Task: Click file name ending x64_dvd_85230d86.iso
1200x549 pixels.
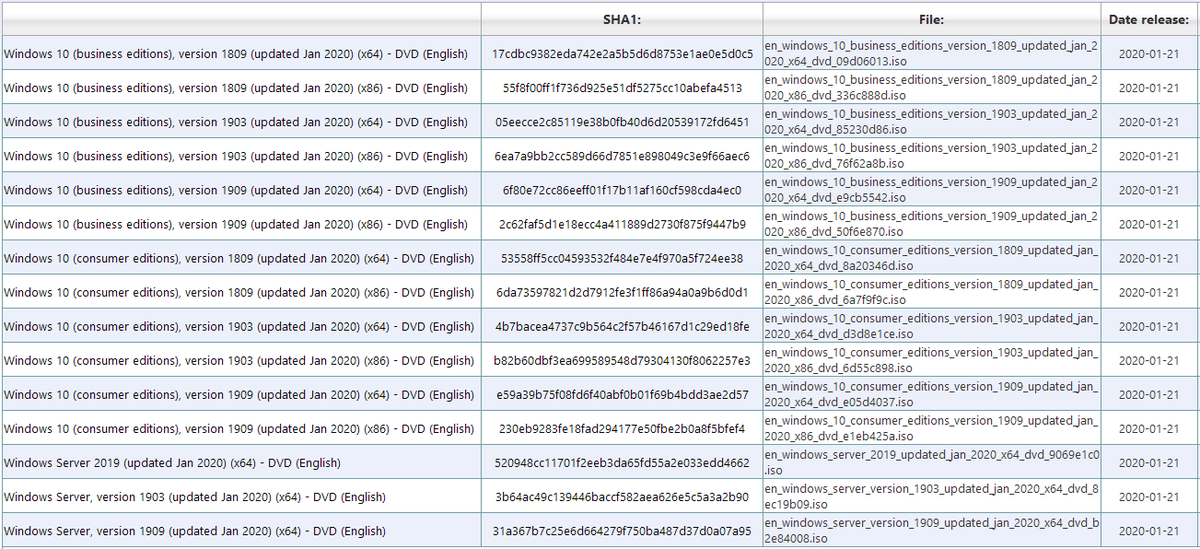Action: [x=930, y=121]
